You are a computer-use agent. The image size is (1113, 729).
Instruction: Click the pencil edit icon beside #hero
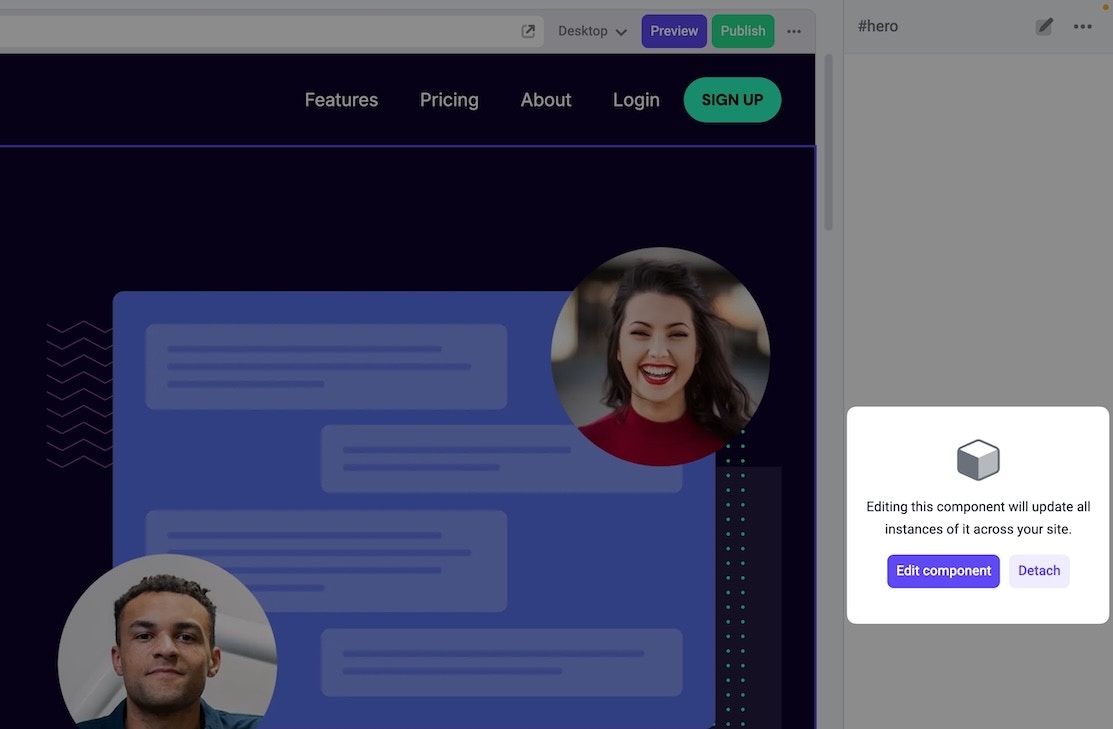tap(1043, 26)
